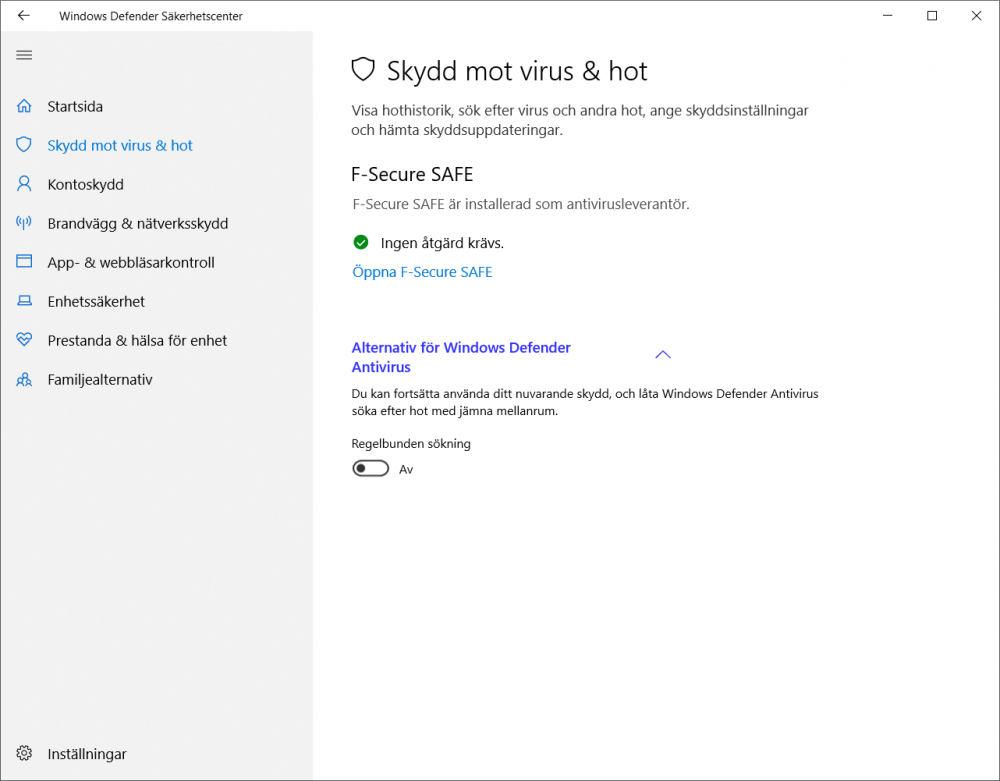Go to Brandvägg & nätverksskydd

(x=137, y=223)
